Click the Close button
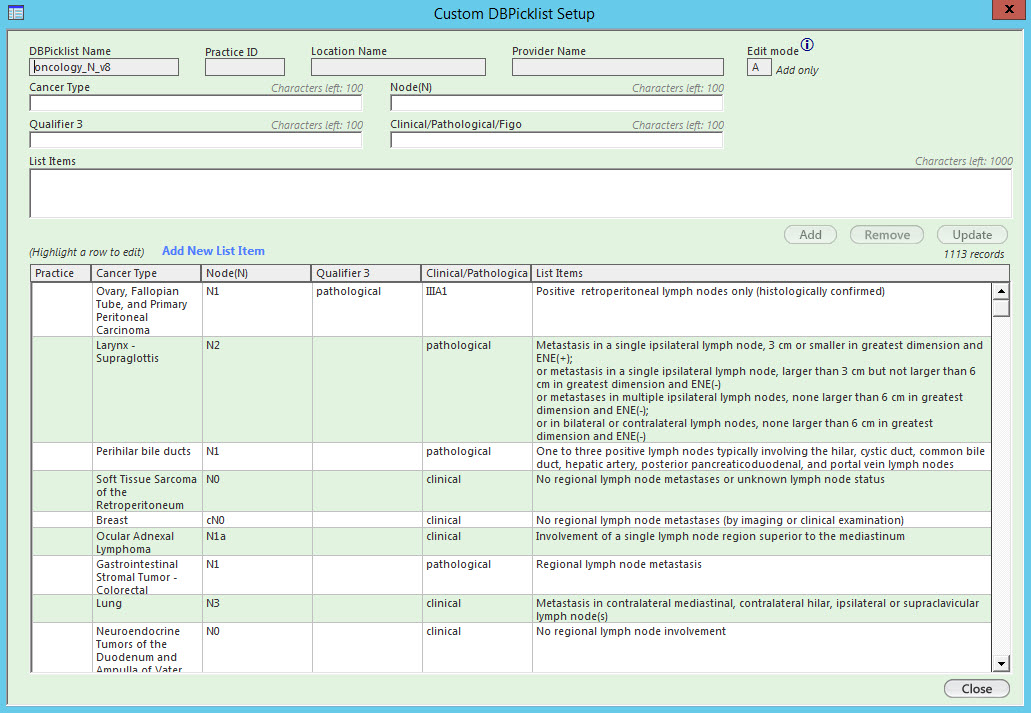The image size is (1031, 713). (976, 689)
